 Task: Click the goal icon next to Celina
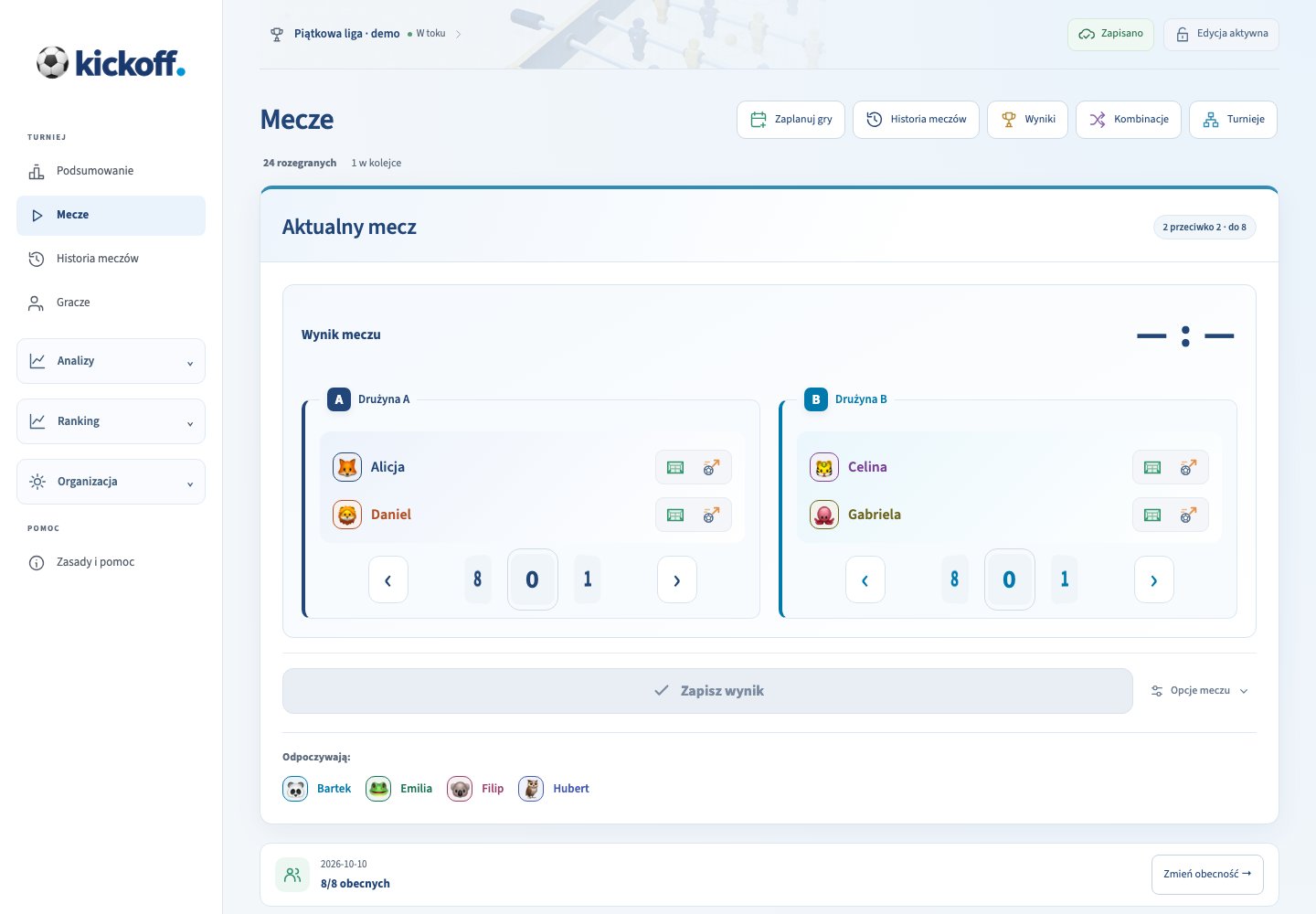pyautogui.click(x=1152, y=467)
